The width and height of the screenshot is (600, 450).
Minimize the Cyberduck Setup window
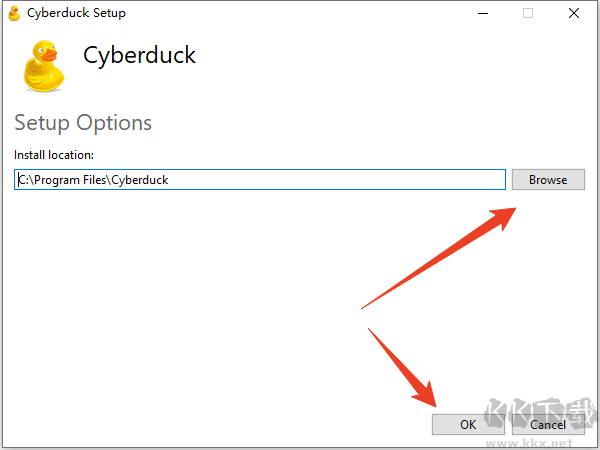pyautogui.click(x=483, y=13)
